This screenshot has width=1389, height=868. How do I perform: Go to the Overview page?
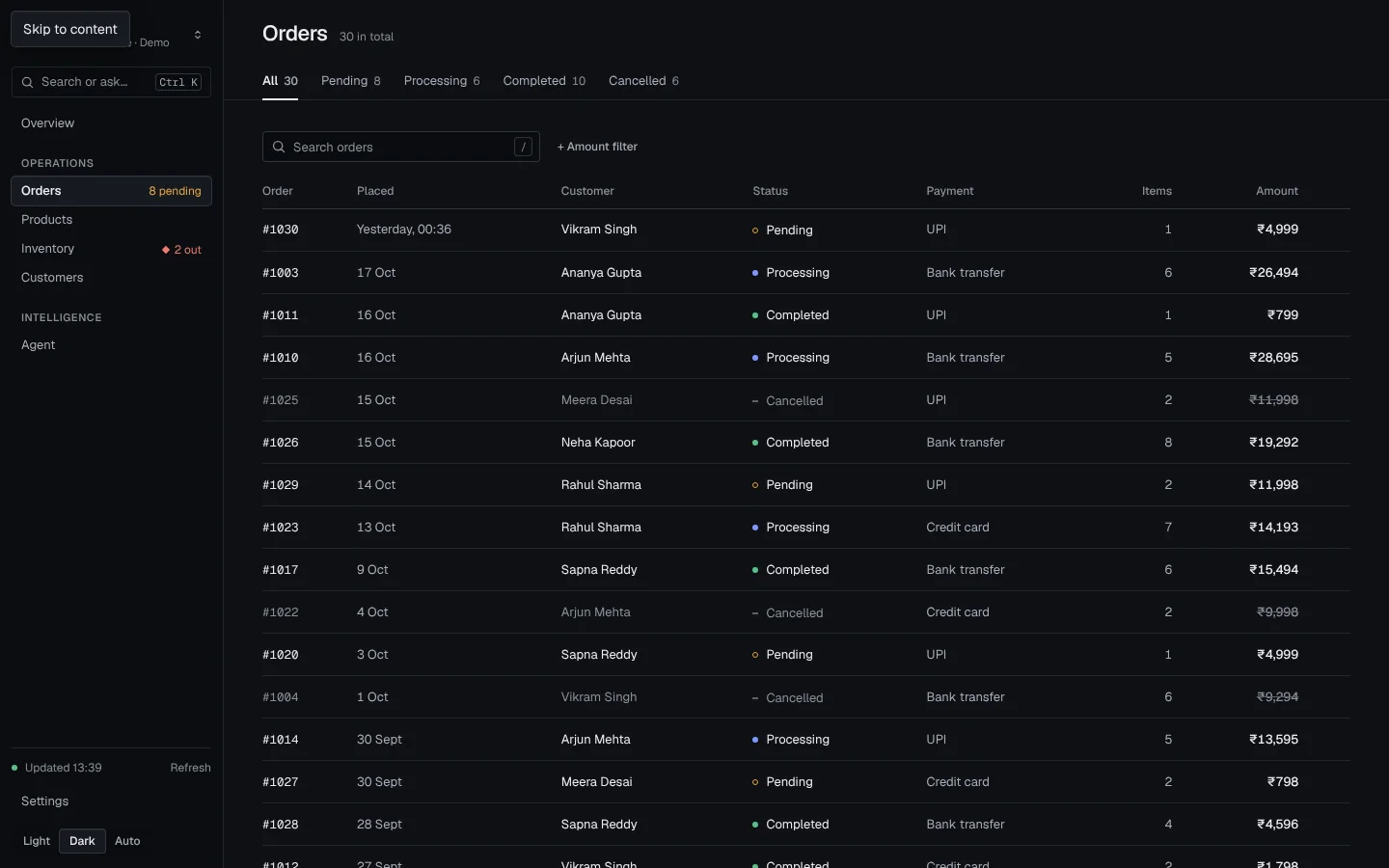(111, 123)
